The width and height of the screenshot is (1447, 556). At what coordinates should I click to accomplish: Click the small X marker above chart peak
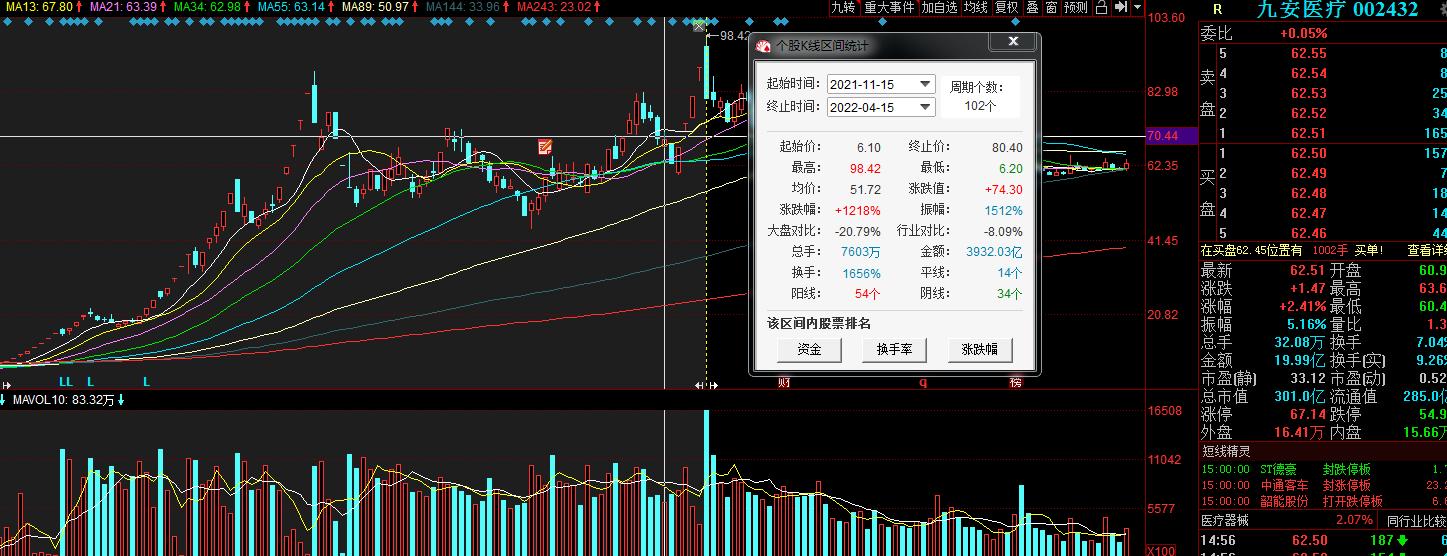(700, 25)
